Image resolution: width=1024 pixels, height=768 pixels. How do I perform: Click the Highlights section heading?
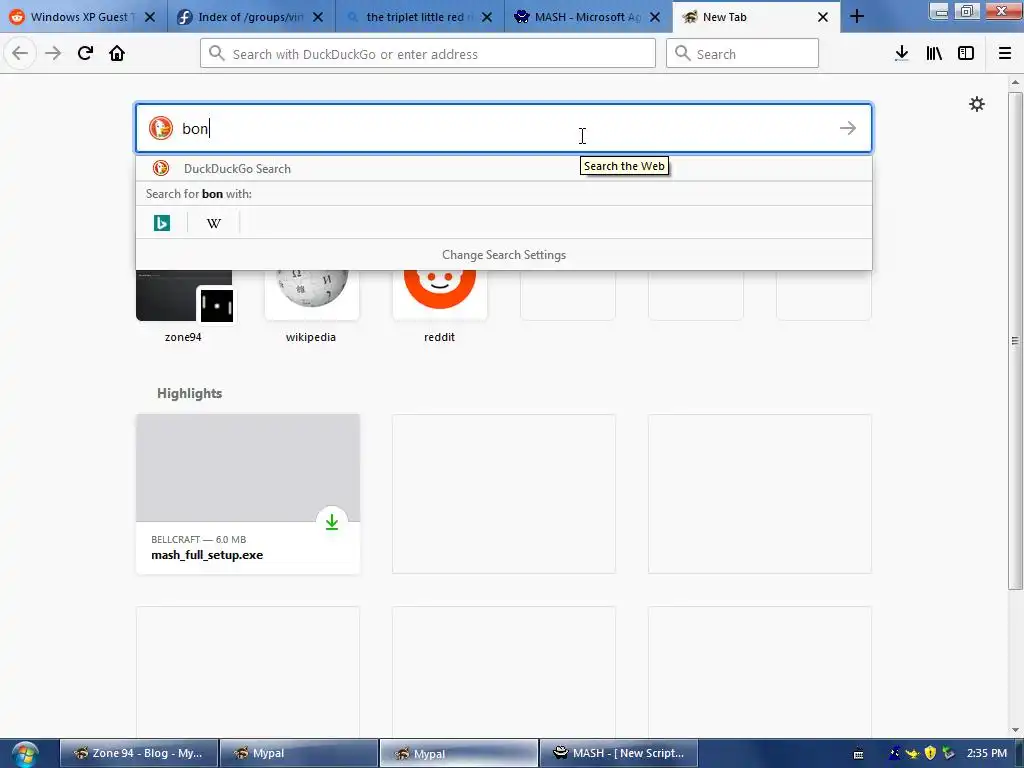coord(189,393)
